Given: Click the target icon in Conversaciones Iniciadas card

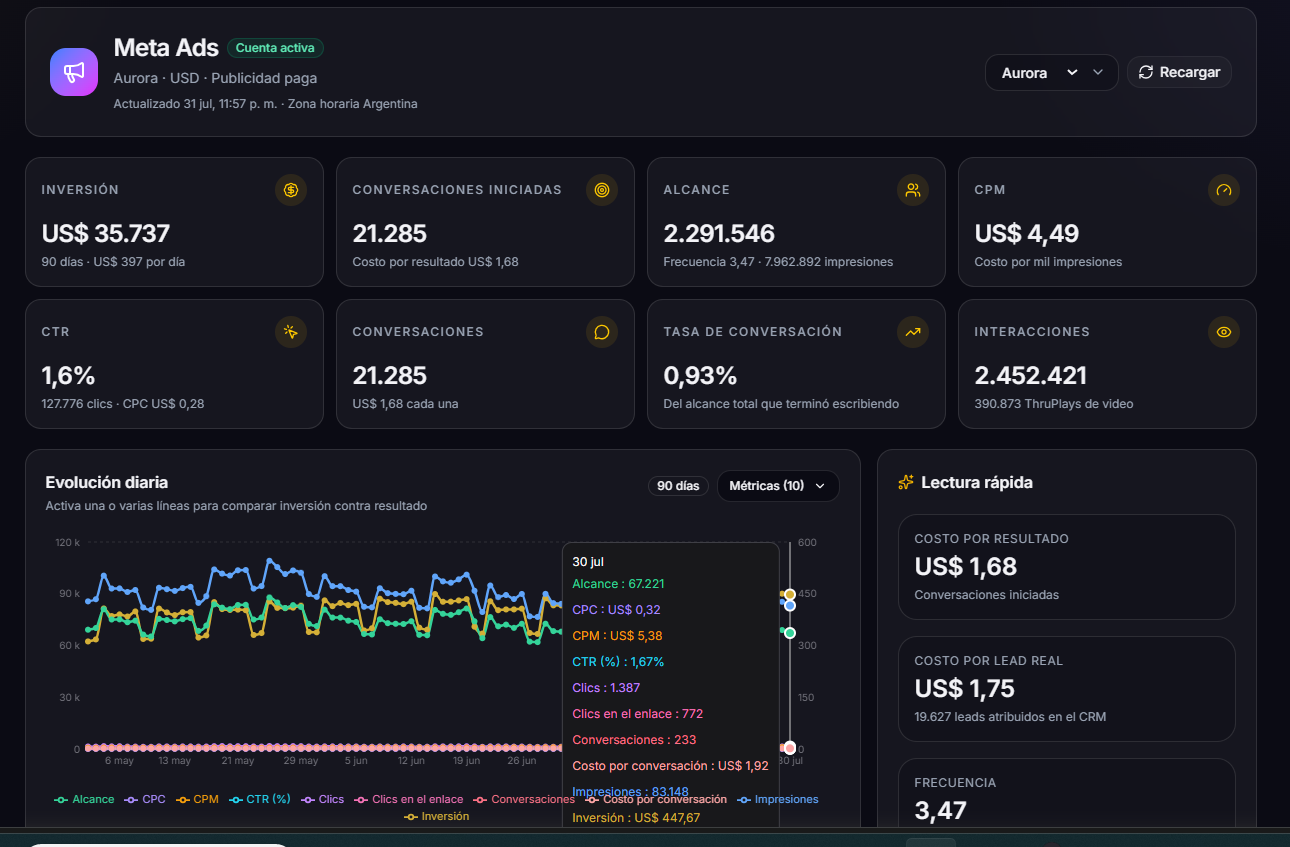Looking at the screenshot, I should pyautogui.click(x=602, y=190).
